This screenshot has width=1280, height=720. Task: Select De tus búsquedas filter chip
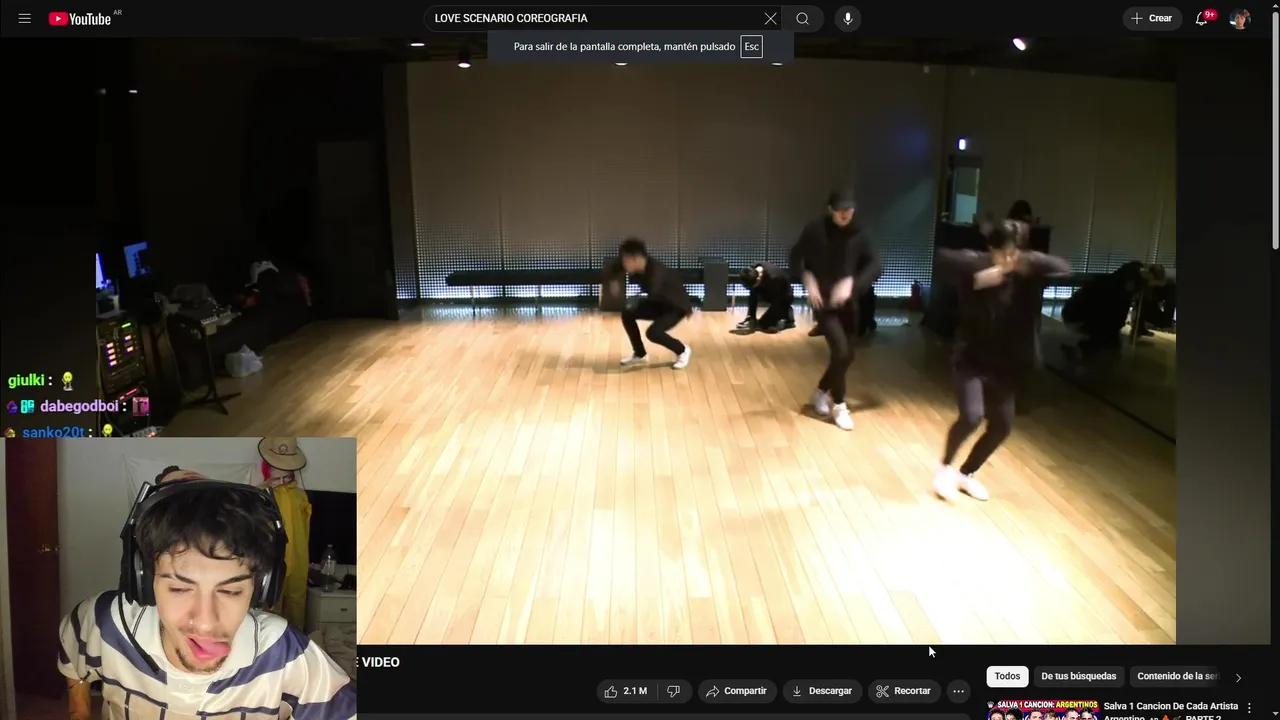(x=1078, y=676)
